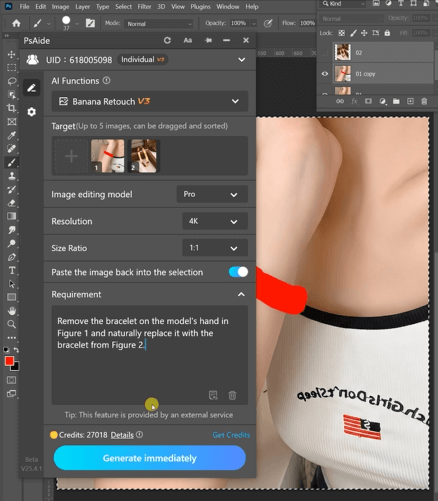The image size is (438, 501).
Task: Reset default foreground and background colors
Action: click(x=6, y=350)
